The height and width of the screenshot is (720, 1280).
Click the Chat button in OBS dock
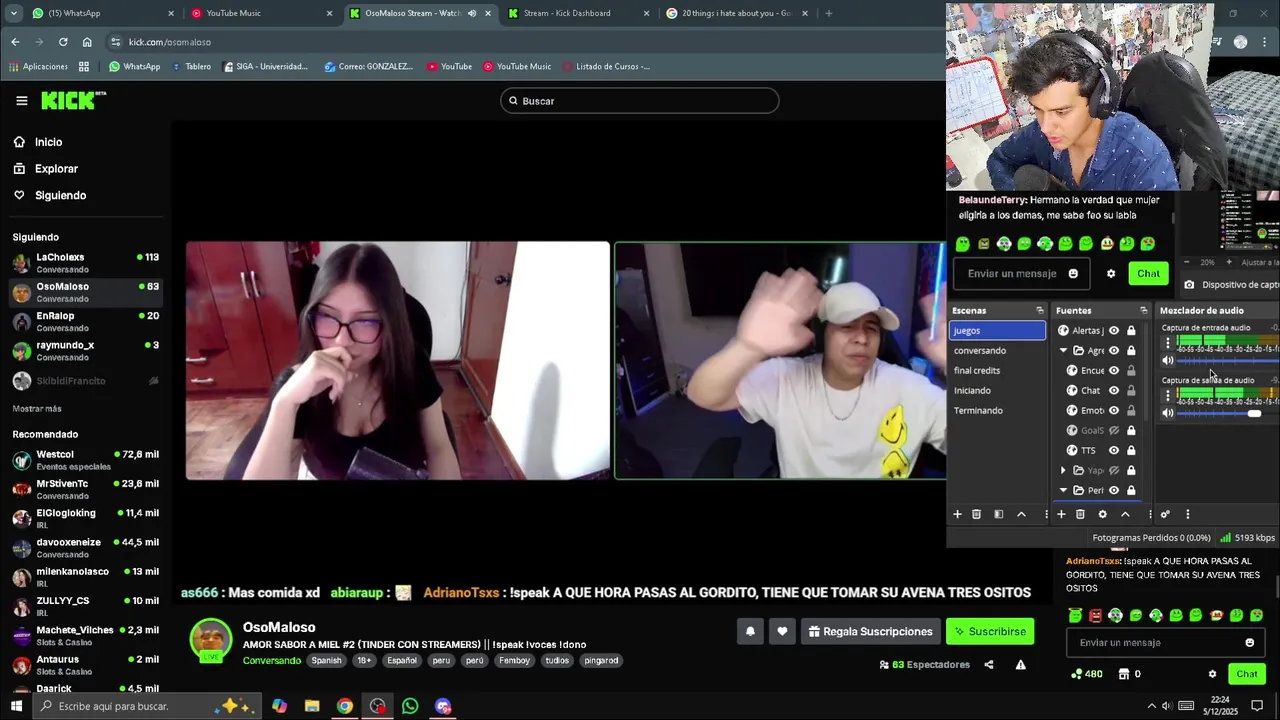[x=1148, y=273]
